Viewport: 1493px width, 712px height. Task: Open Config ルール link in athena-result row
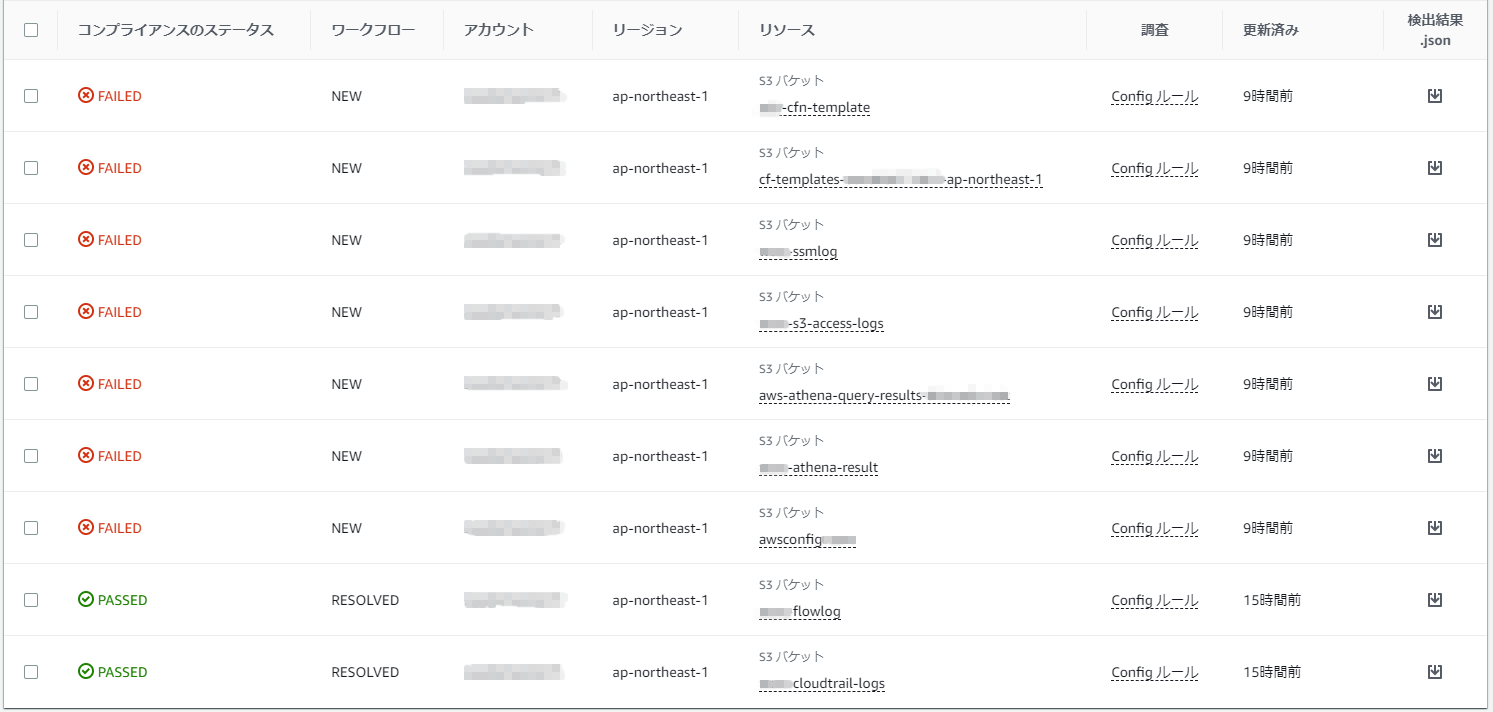tap(1154, 457)
